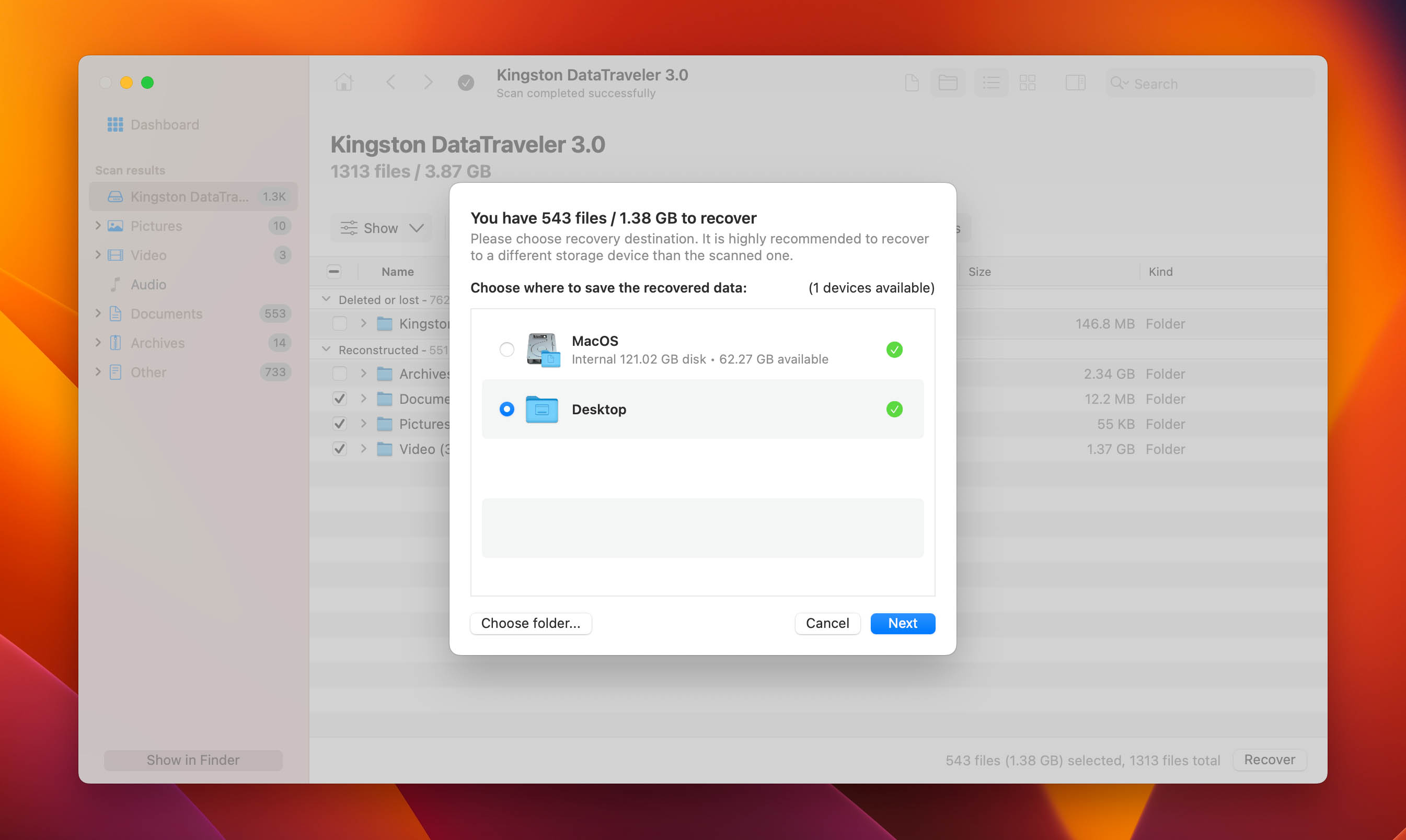Click the Choose folder... button
Image resolution: width=1406 pixels, height=840 pixels.
coord(531,623)
